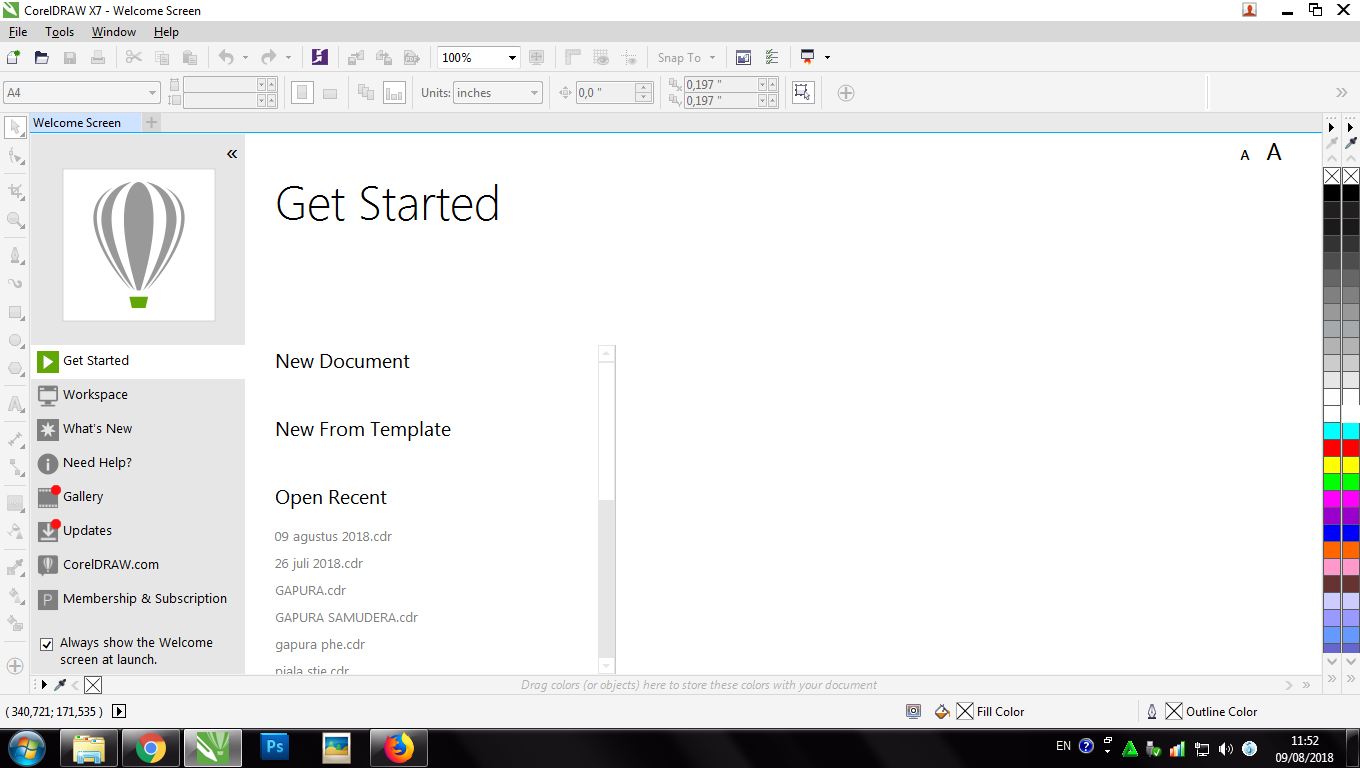This screenshot has height=768, width=1360.
Task: Click the Import icon in the toolbar
Action: 356,57
